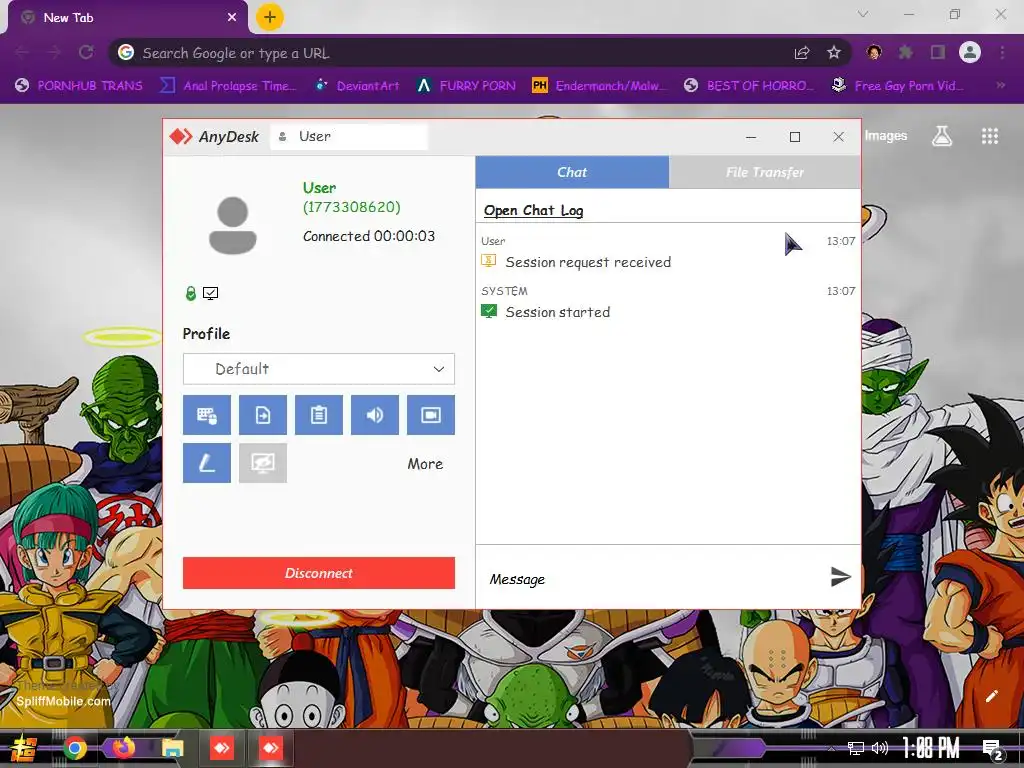Open Google apps grid icon
Image resolution: width=1024 pixels, height=768 pixels.
click(x=990, y=136)
